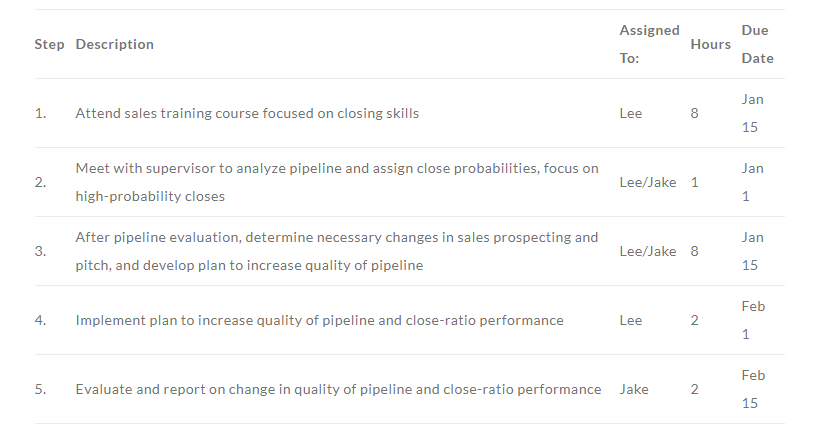Image resolution: width=826 pixels, height=442 pixels.
Task: Select the Implement plan description text
Action: (x=319, y=320)
